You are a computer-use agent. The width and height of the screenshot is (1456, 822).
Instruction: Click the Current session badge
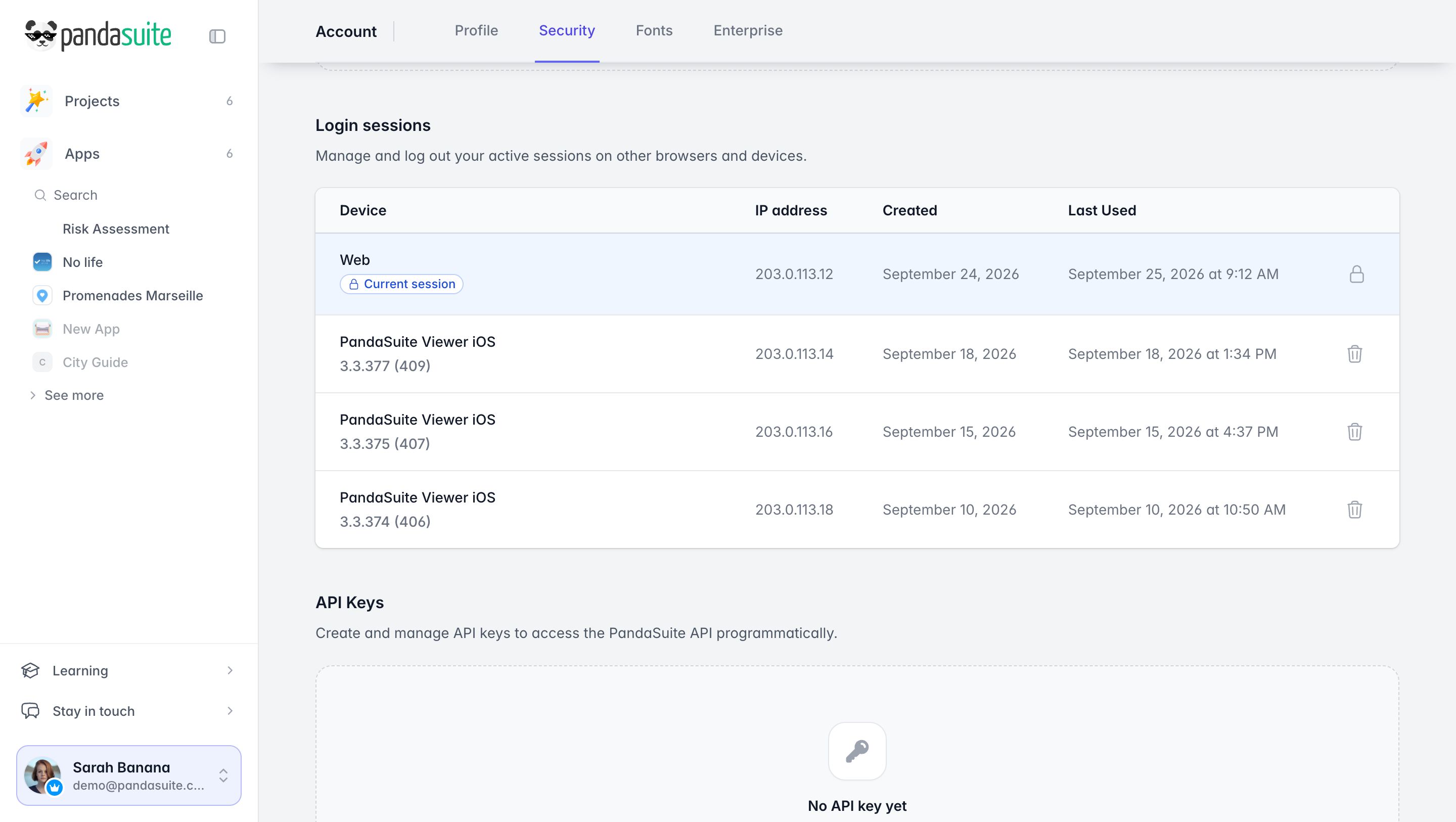coord(401,284)
